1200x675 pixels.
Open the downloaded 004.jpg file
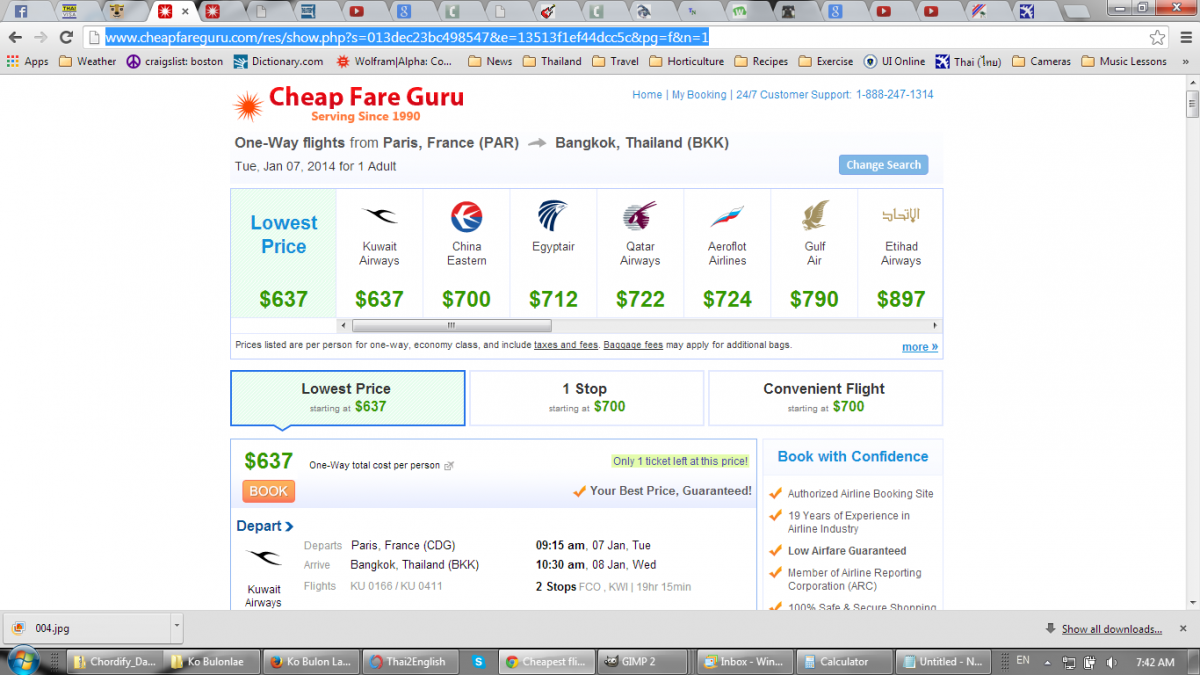pos(85,628)
